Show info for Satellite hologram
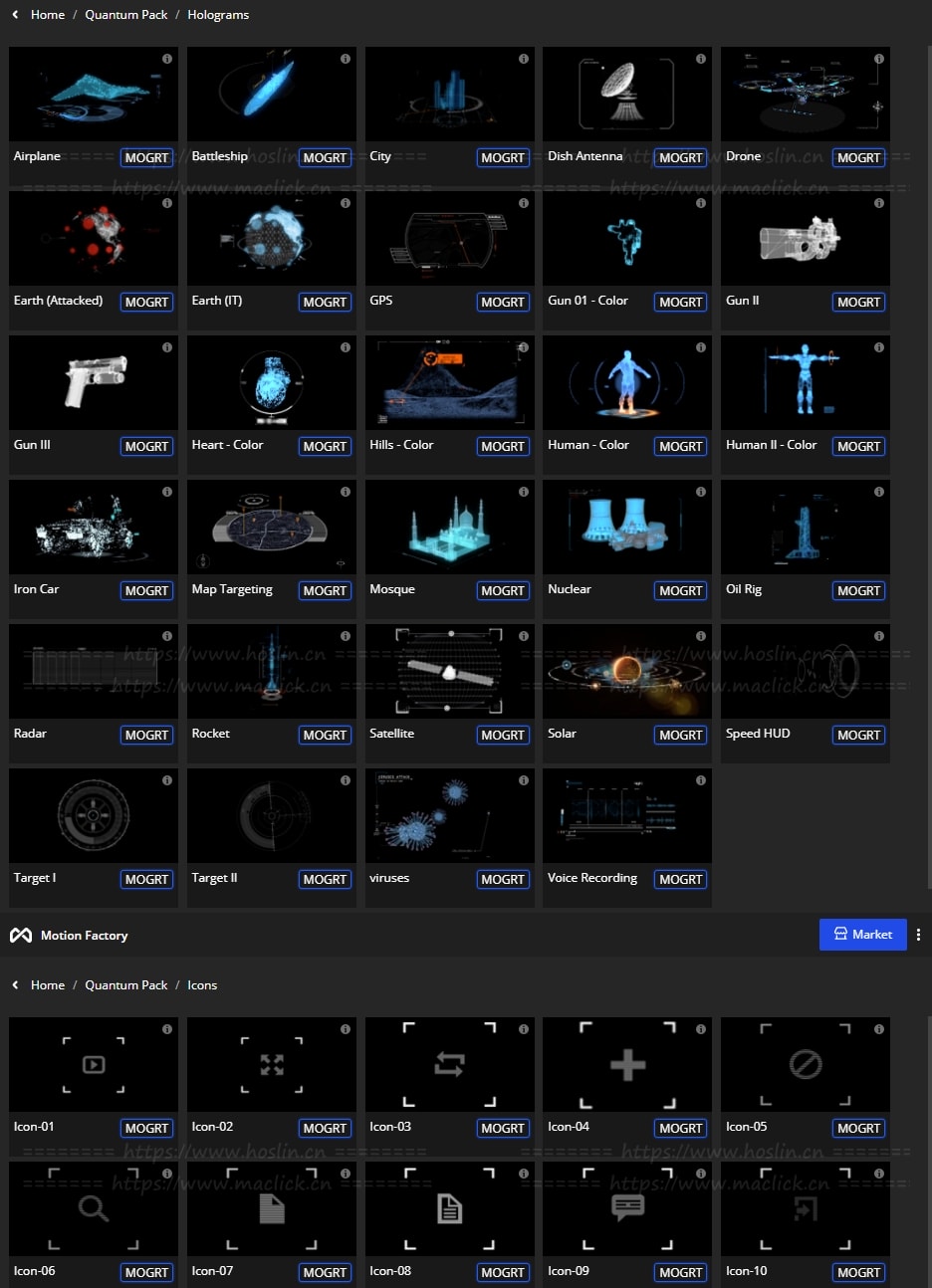Viewport: 932px width, 1288px height. [x=524, y=636]
